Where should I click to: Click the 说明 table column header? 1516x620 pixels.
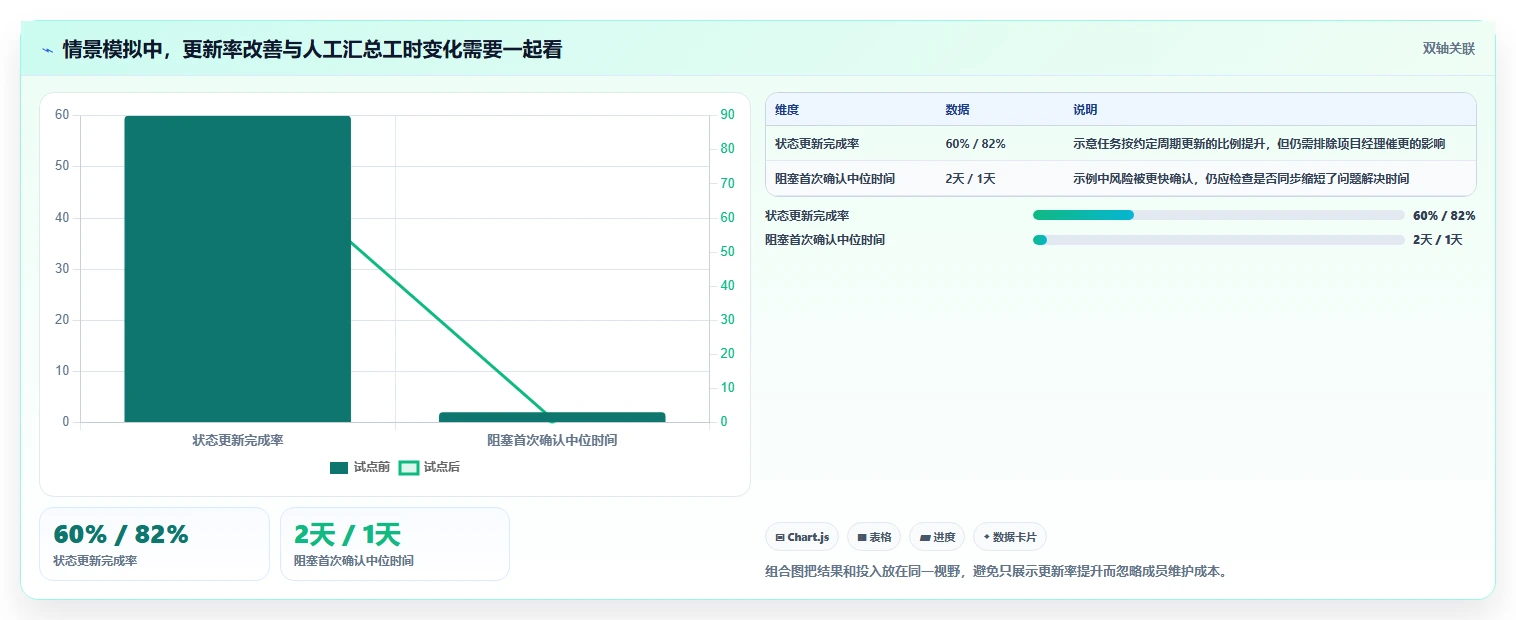click(x=1085, y=110)
